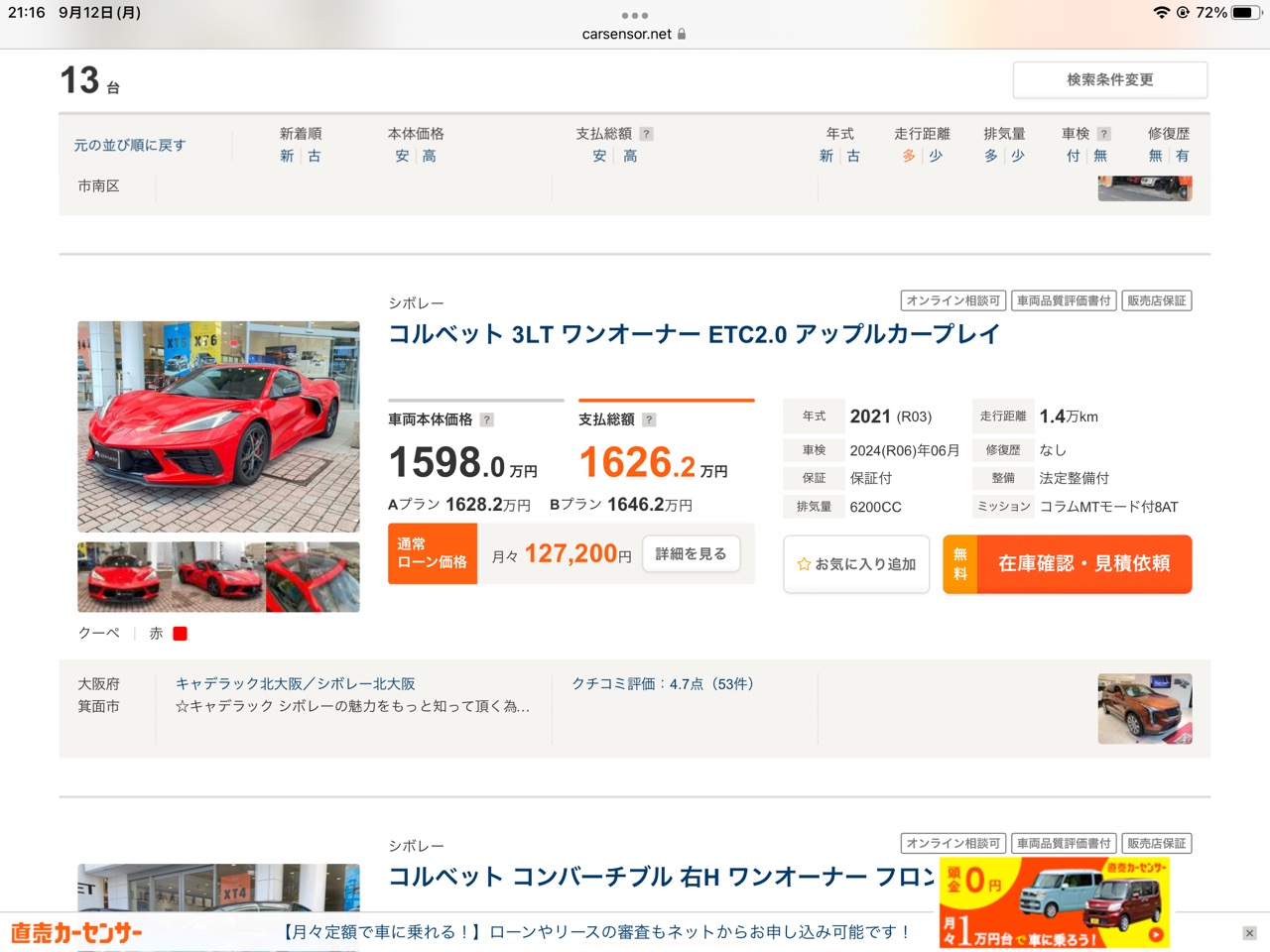Sort 本体価格 by highest (高)
The image size is (1270, 952).
pos(429,156)
